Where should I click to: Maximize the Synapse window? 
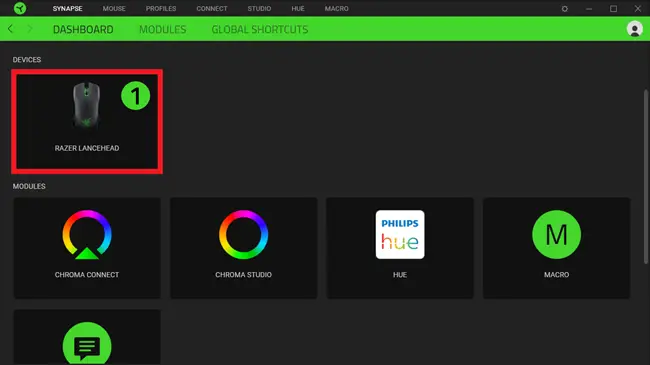point(614,9)
